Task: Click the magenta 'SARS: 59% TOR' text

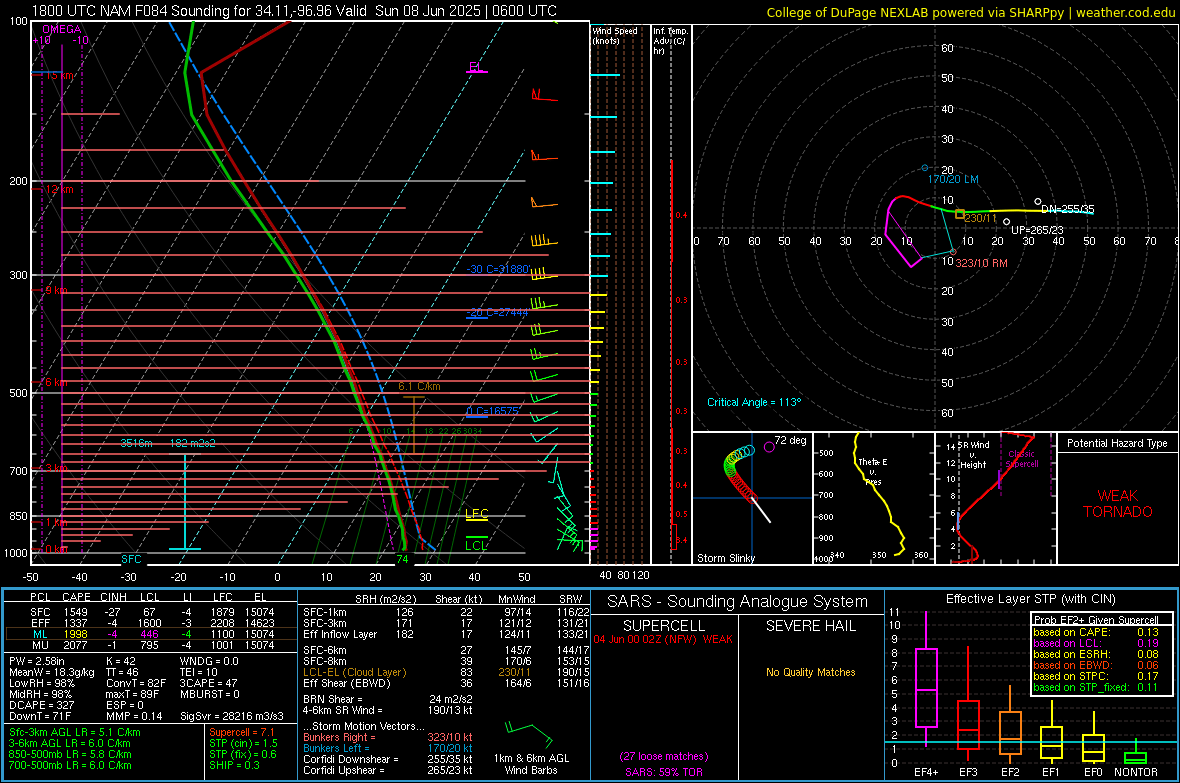Action: [x=664, y=772]
